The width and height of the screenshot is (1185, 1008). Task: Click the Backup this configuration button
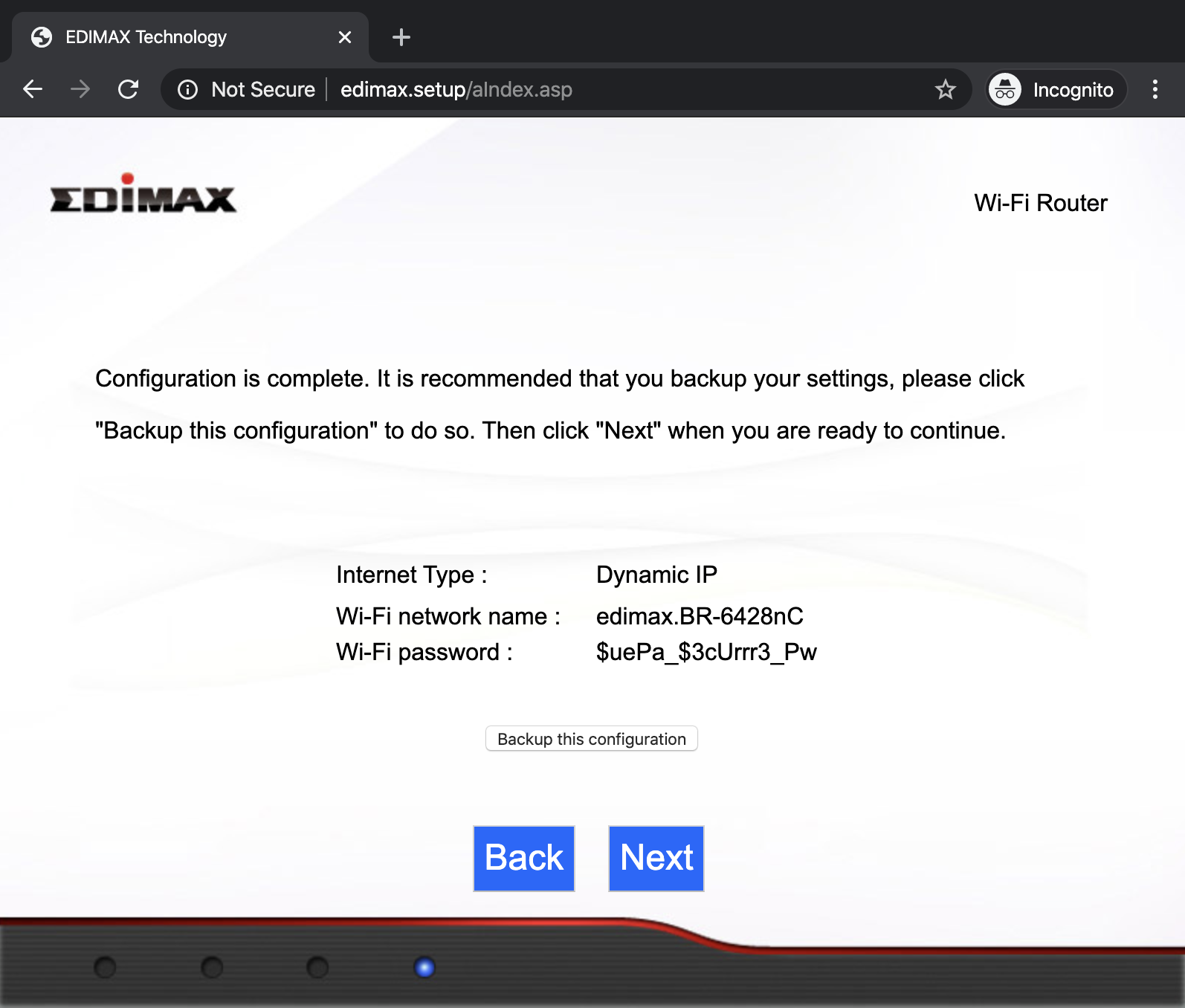coord(592,739)
